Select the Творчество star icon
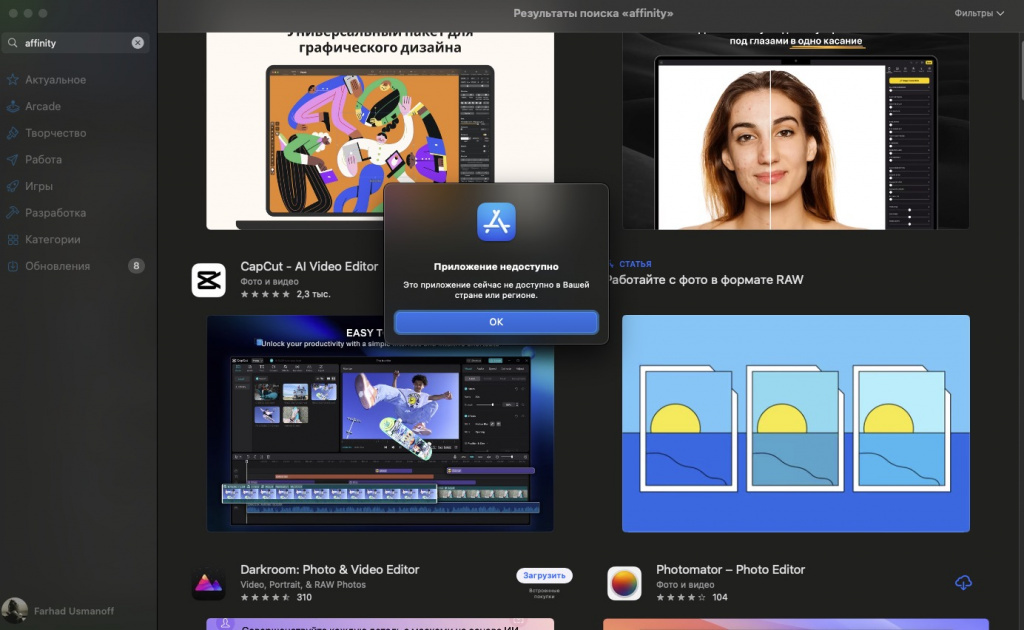Screen dimensions: 1024x630 click(12, 133)
